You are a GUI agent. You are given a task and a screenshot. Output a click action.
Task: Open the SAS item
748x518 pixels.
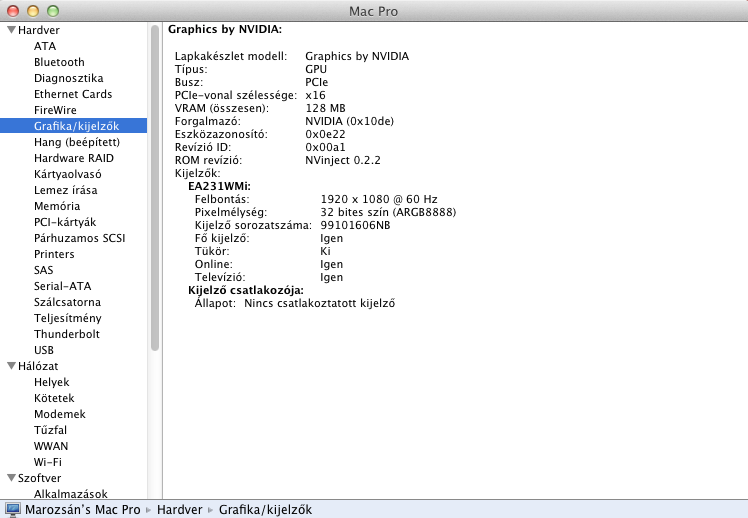pos(43,270)
